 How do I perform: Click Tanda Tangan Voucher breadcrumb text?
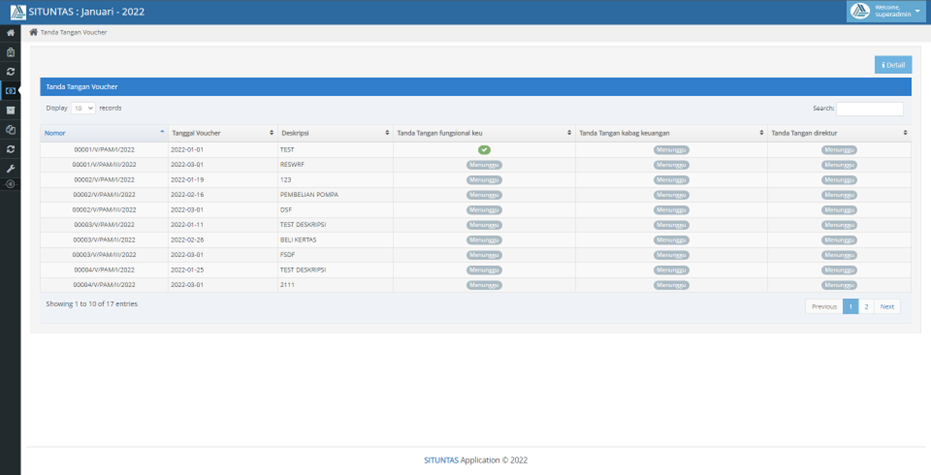(74, 33)
